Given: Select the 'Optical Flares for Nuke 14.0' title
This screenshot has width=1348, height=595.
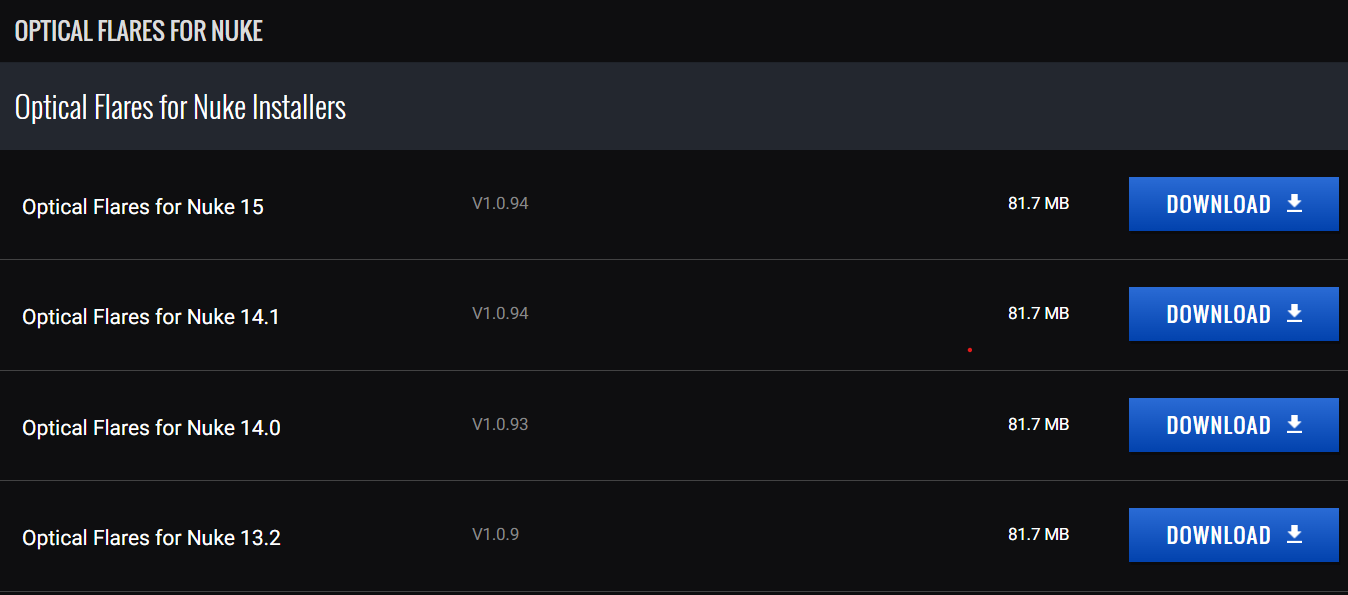Looking at the screenshot, I should tap(151, 428).
